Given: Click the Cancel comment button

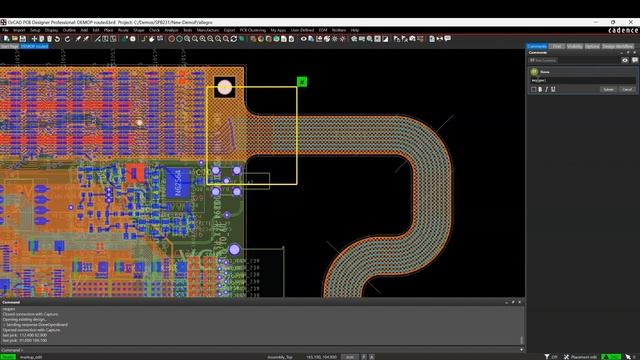Looking at the screenshot, I should (x=627, y=89).
